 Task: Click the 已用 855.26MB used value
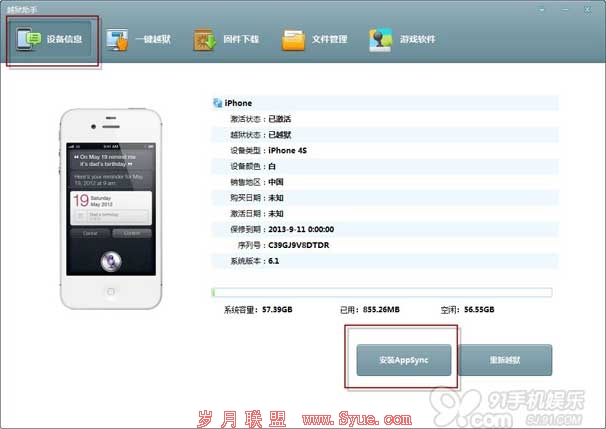click(381, 310)
